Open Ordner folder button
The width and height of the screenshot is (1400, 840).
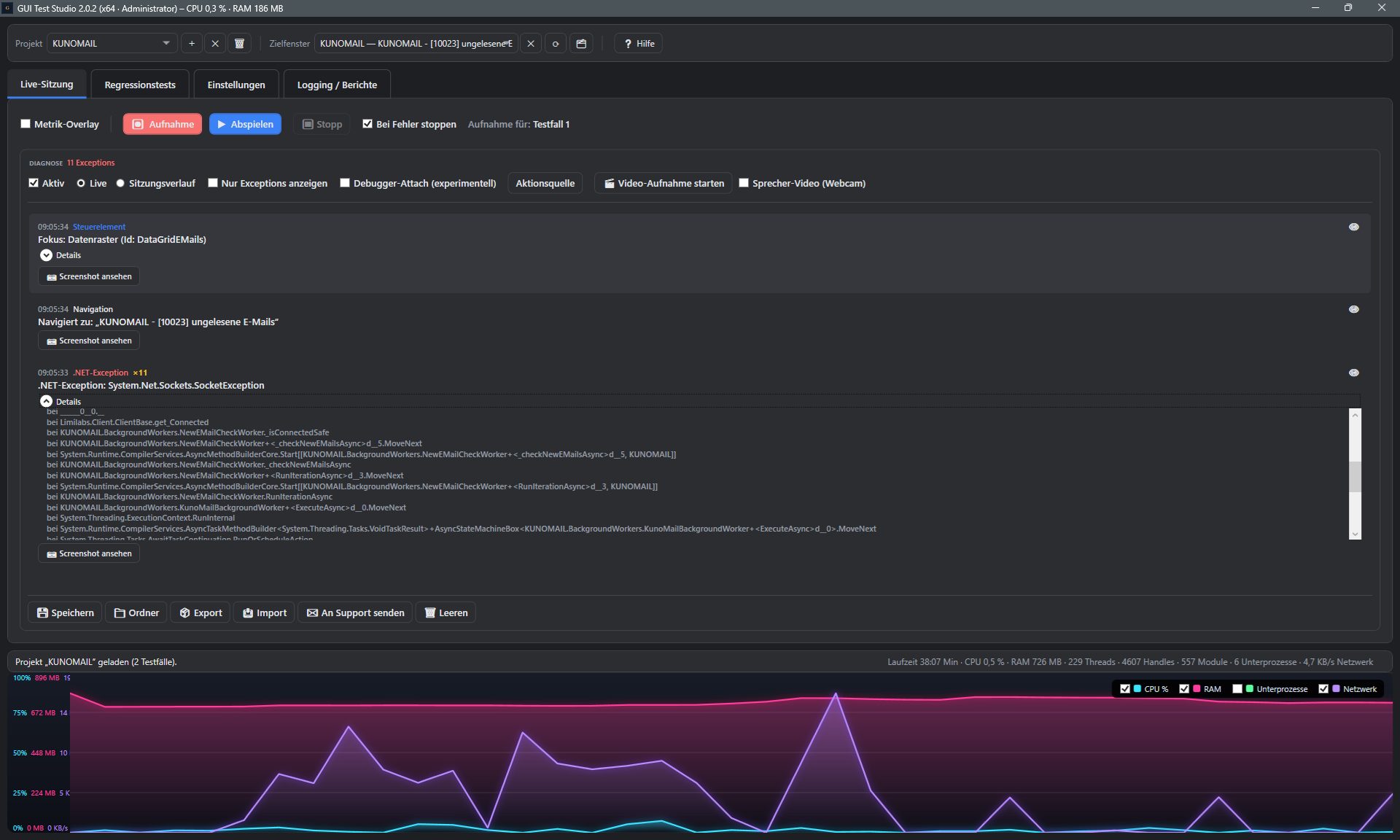[x=136, y=612]
